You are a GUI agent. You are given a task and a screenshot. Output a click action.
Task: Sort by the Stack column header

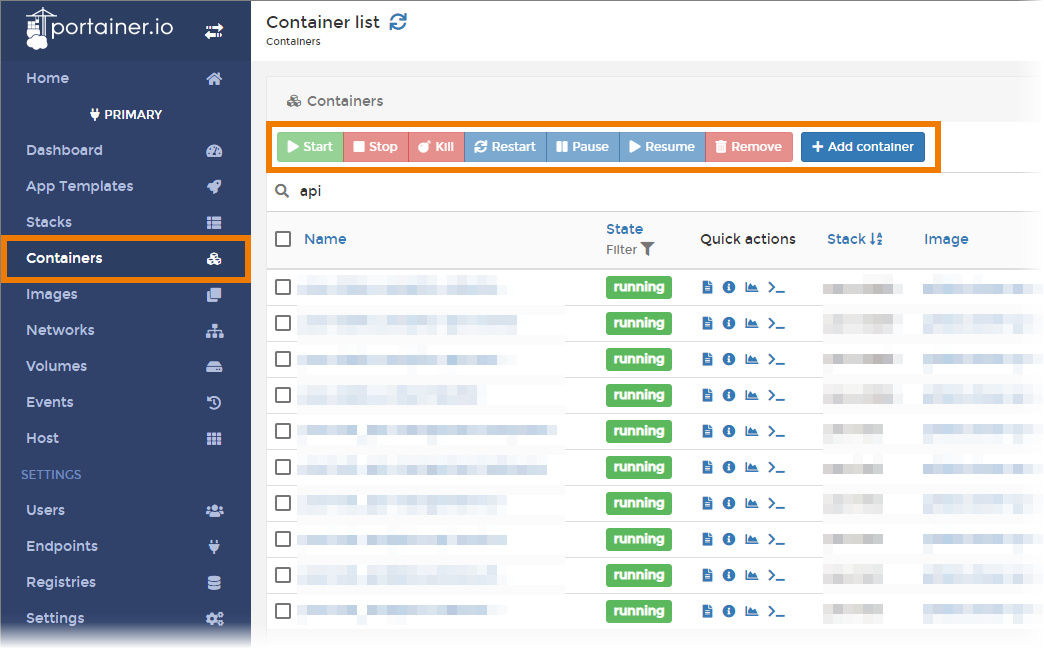[855, 239]
